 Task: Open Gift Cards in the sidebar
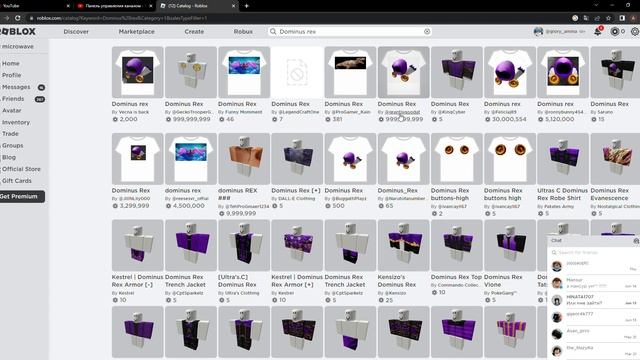(17, 180)
